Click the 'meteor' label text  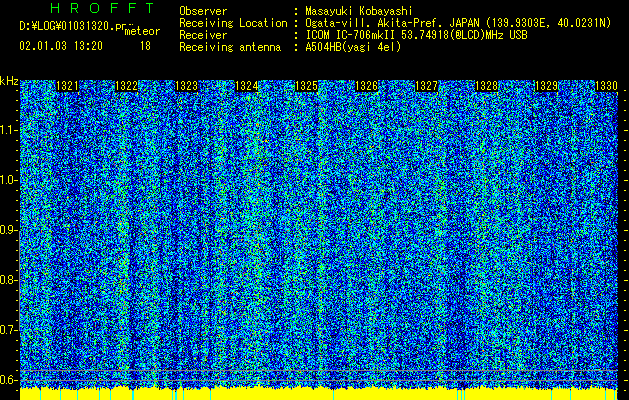tap(142, 31)
